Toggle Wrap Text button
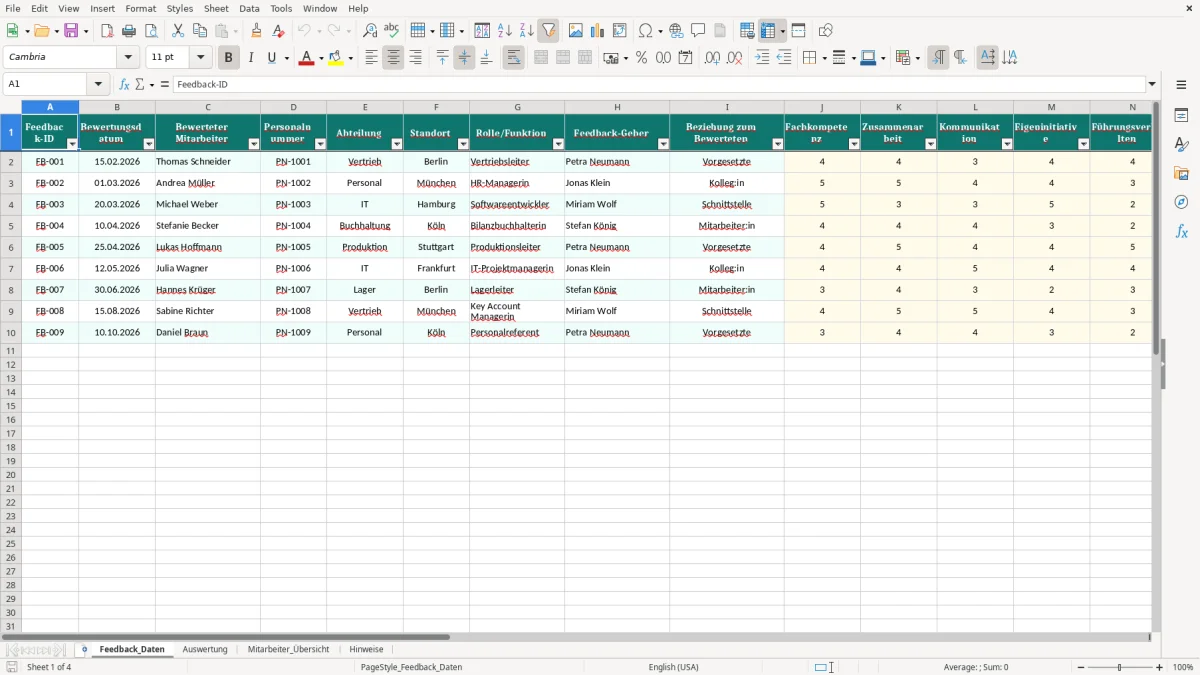This screenshot has width=1200, height=675. 513,58
